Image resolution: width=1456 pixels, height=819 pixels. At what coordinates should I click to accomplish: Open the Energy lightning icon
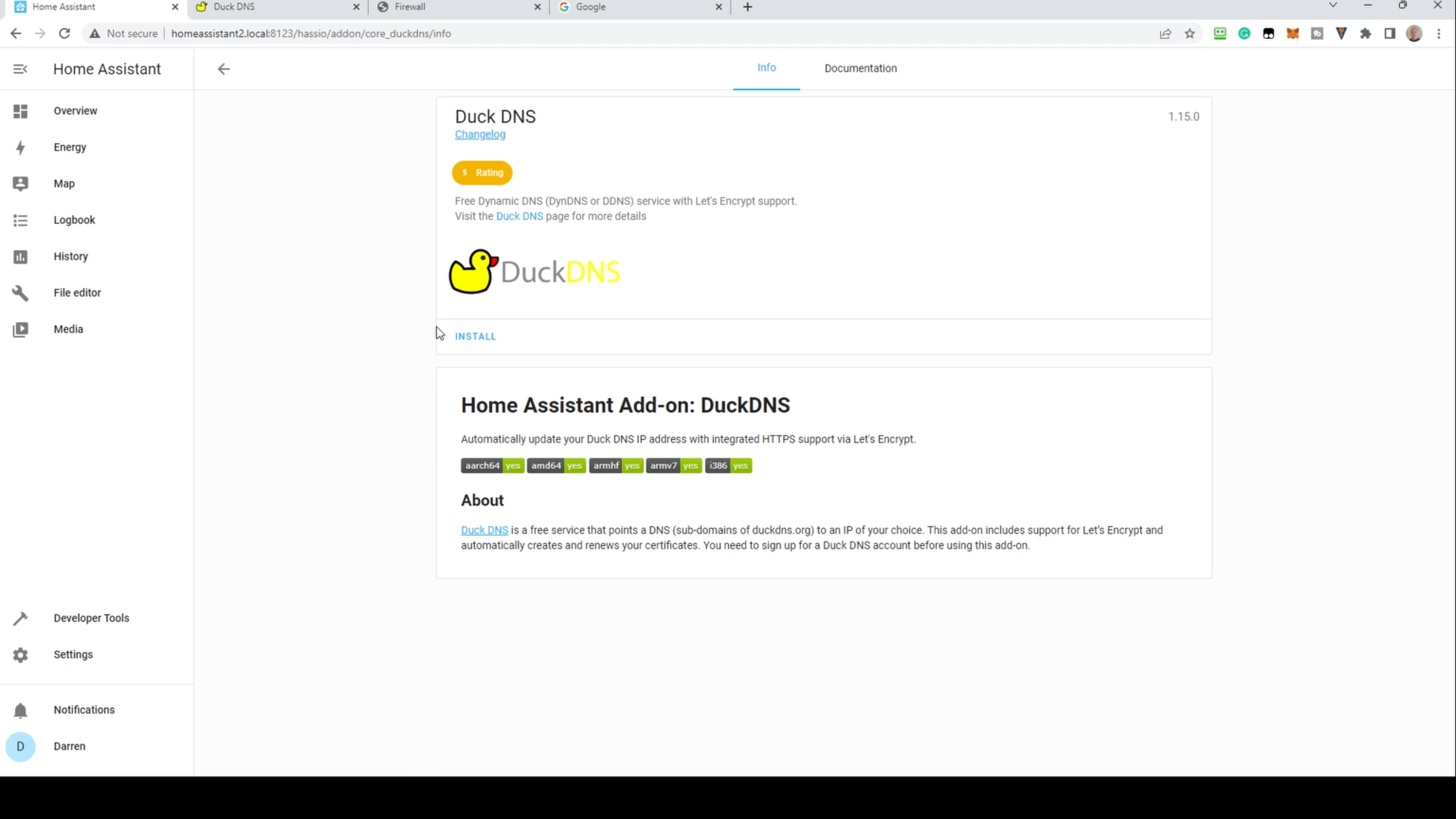[x=20, y=147]
